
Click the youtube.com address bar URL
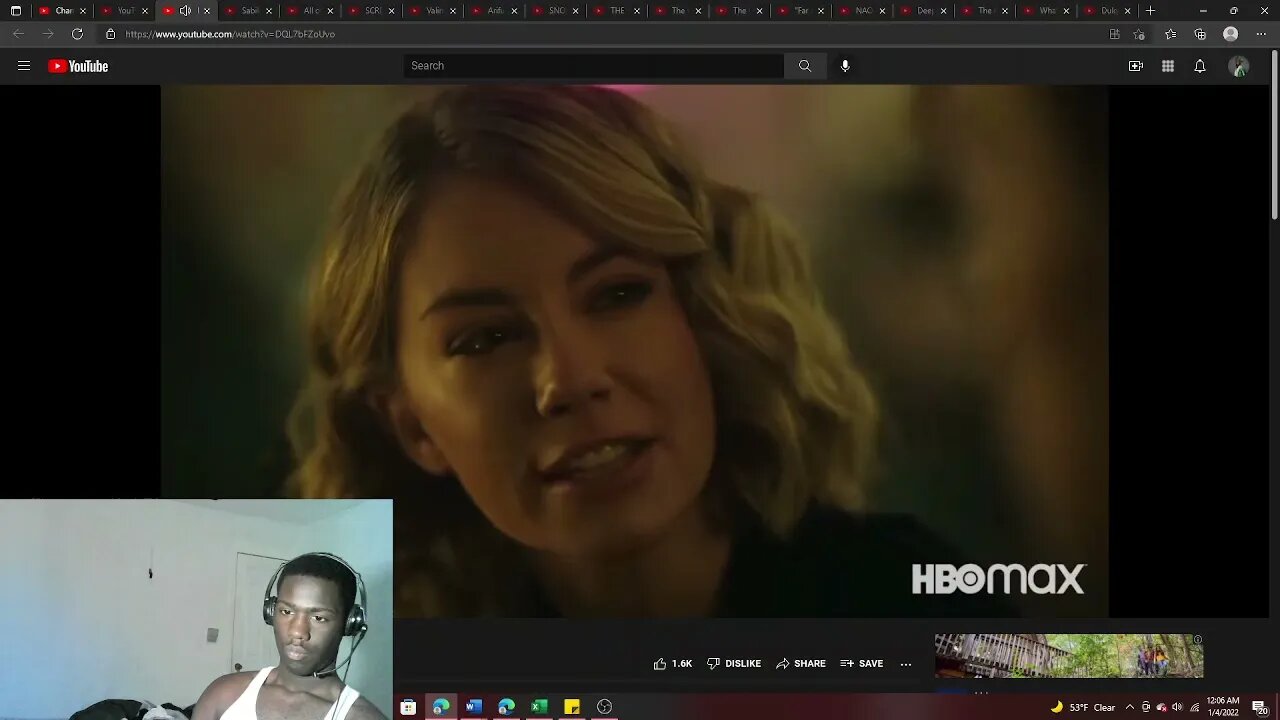[x=230, y=34]
